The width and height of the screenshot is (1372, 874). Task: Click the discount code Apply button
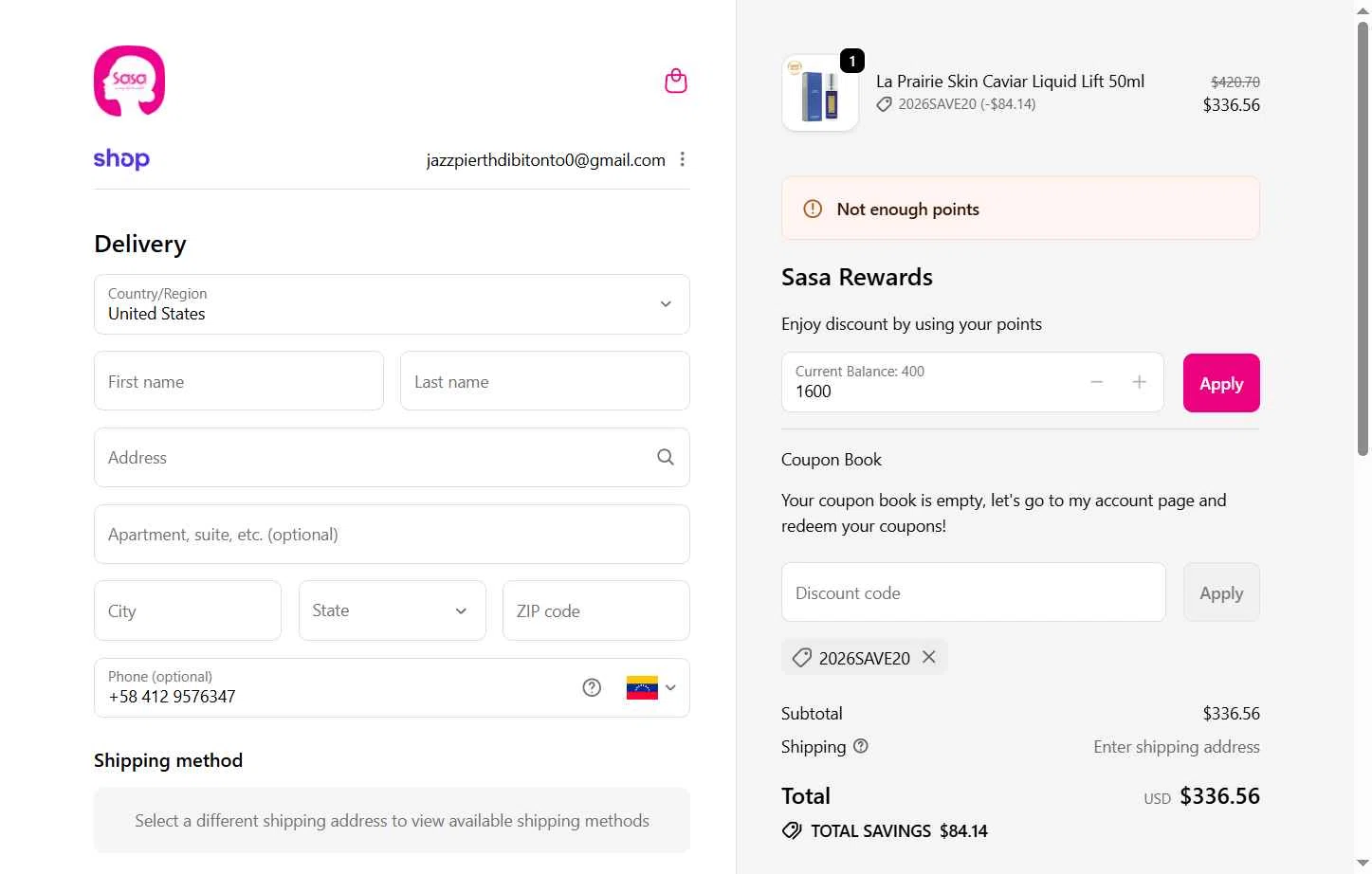[1220, 592]
